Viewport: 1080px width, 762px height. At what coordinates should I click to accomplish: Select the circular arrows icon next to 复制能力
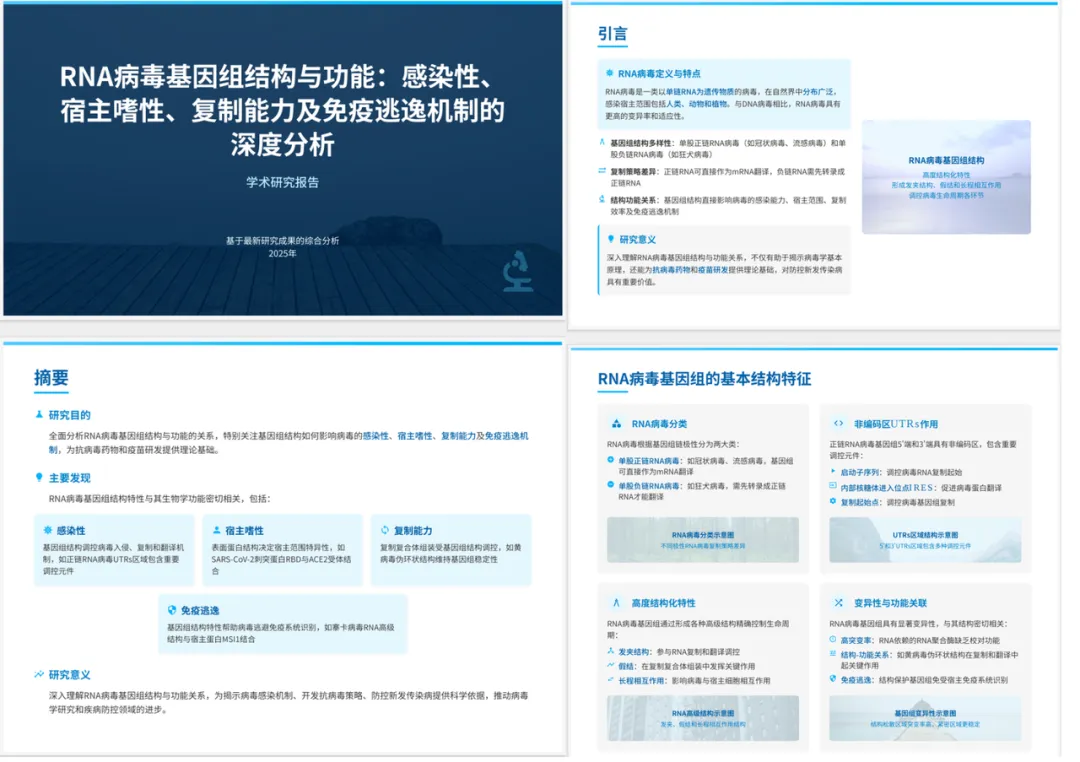click(x=383, y=530)
